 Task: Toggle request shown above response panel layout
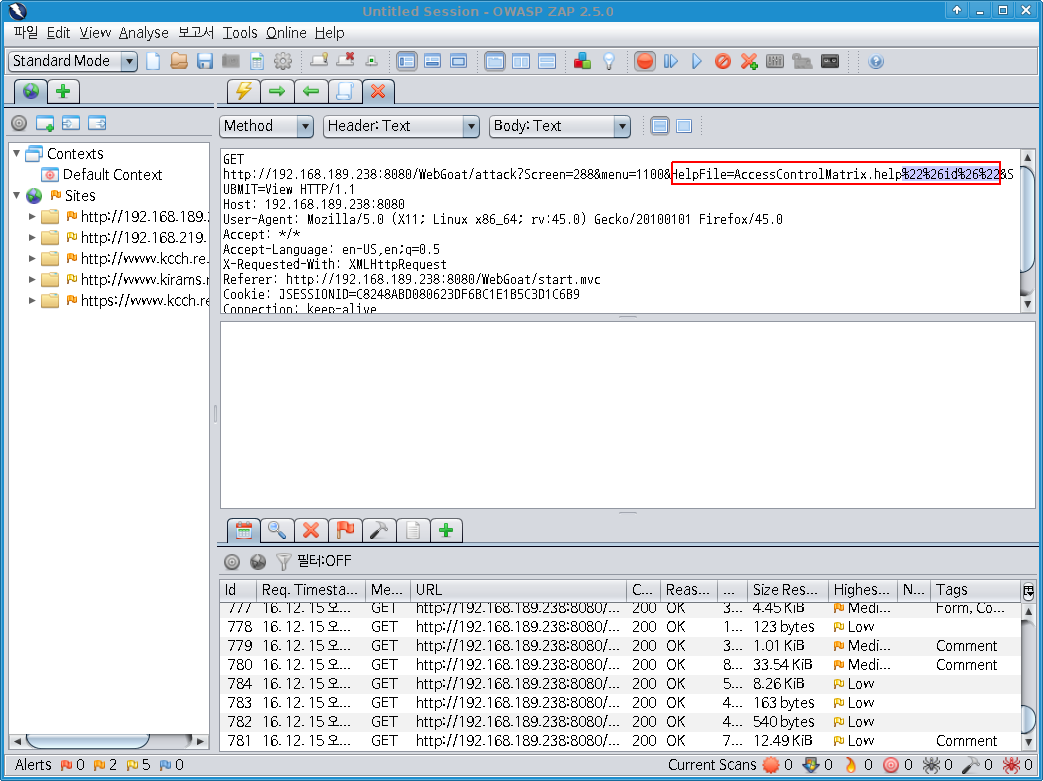[x=547, y=61]
